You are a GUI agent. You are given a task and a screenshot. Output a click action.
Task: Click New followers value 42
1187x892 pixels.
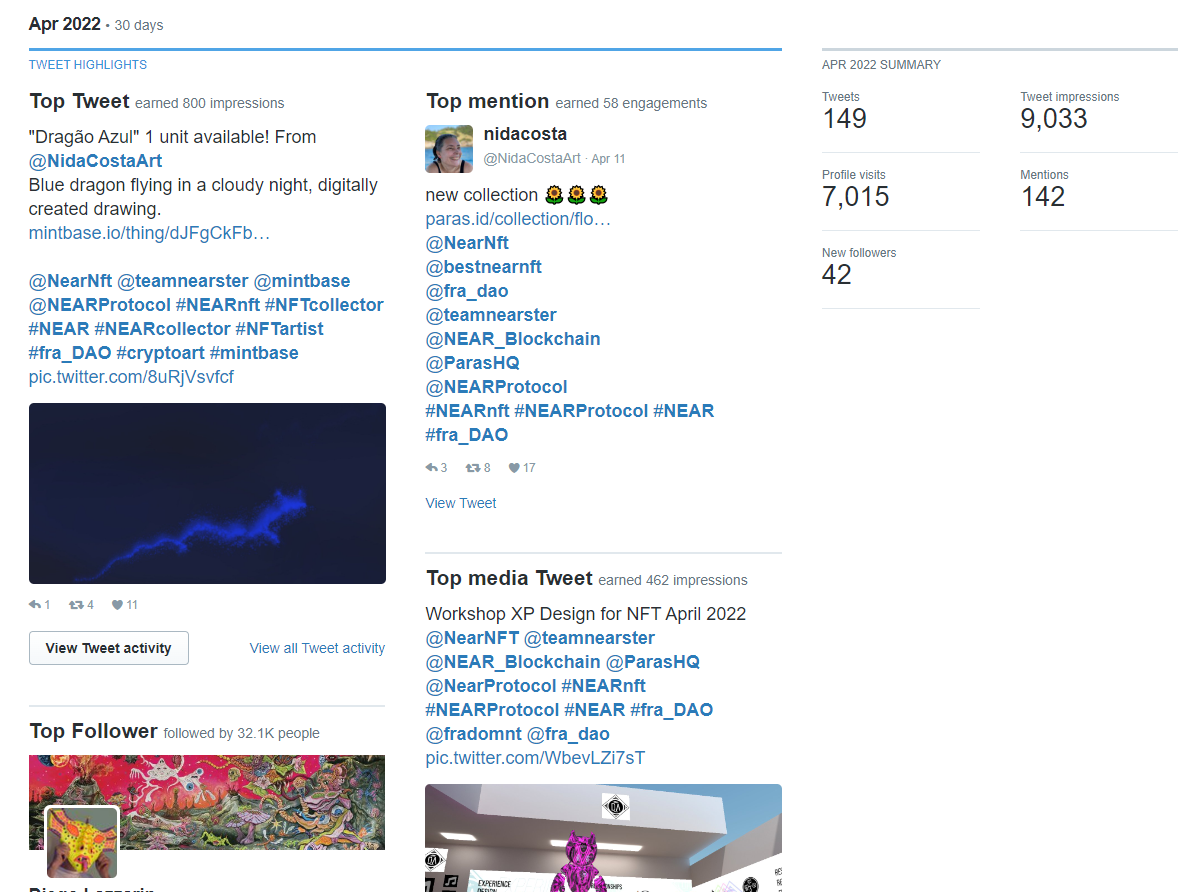[837, 275]
